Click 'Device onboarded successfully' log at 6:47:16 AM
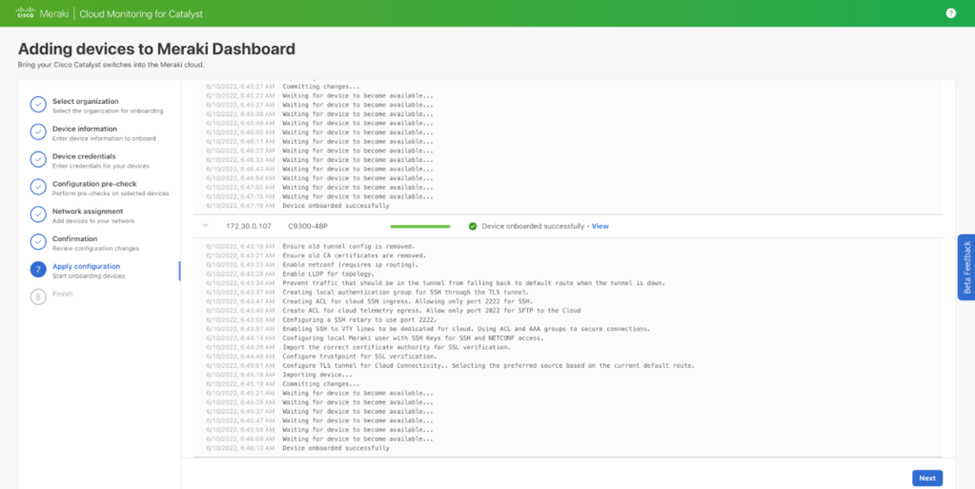The image size is (975, 489). tap(336, 205)
